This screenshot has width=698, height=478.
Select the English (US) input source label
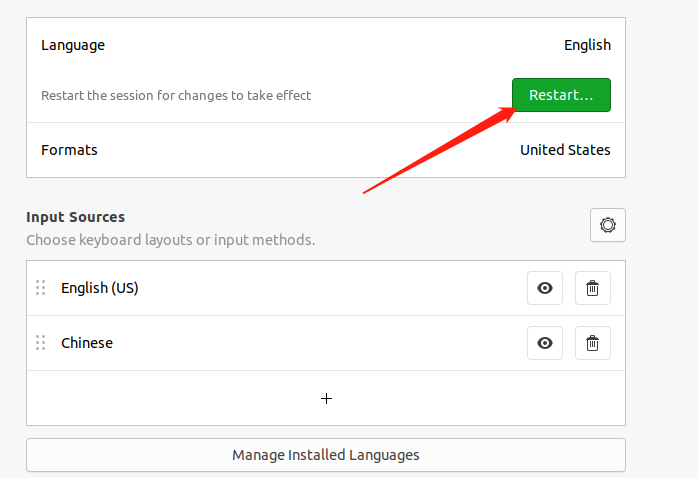[x=99, y=288]
